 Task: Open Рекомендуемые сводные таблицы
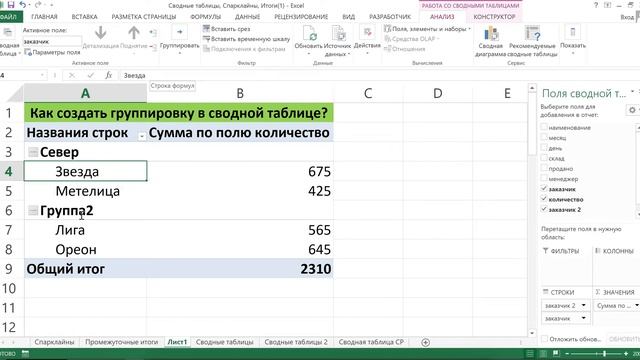click(532, 34)
